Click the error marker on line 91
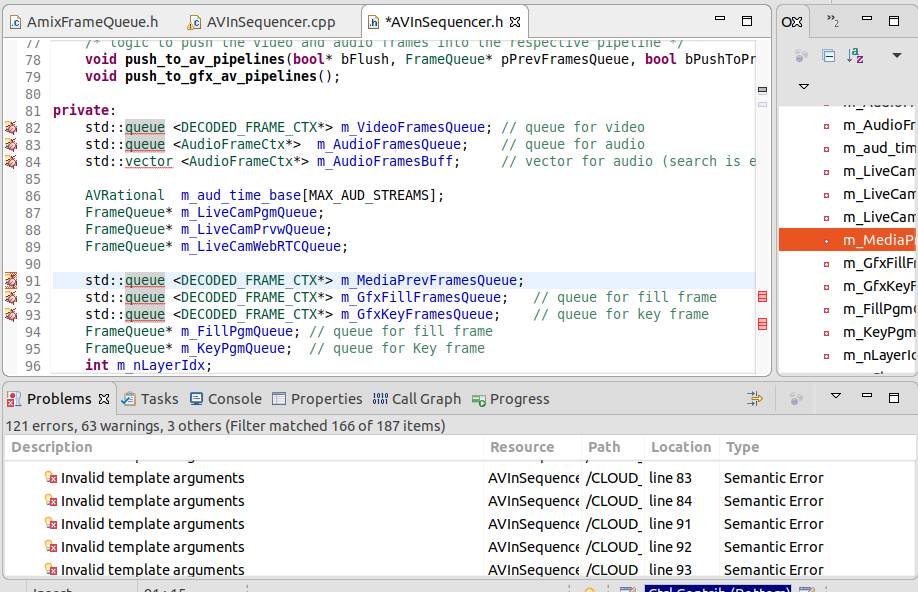Viewport: 918px width, 592px height. click(11, 280)
